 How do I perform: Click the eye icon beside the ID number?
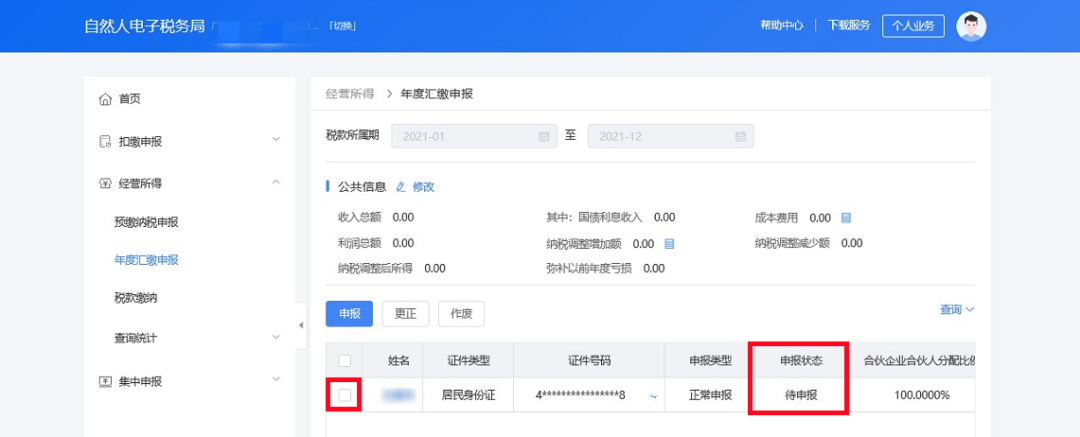pos(652,396)
